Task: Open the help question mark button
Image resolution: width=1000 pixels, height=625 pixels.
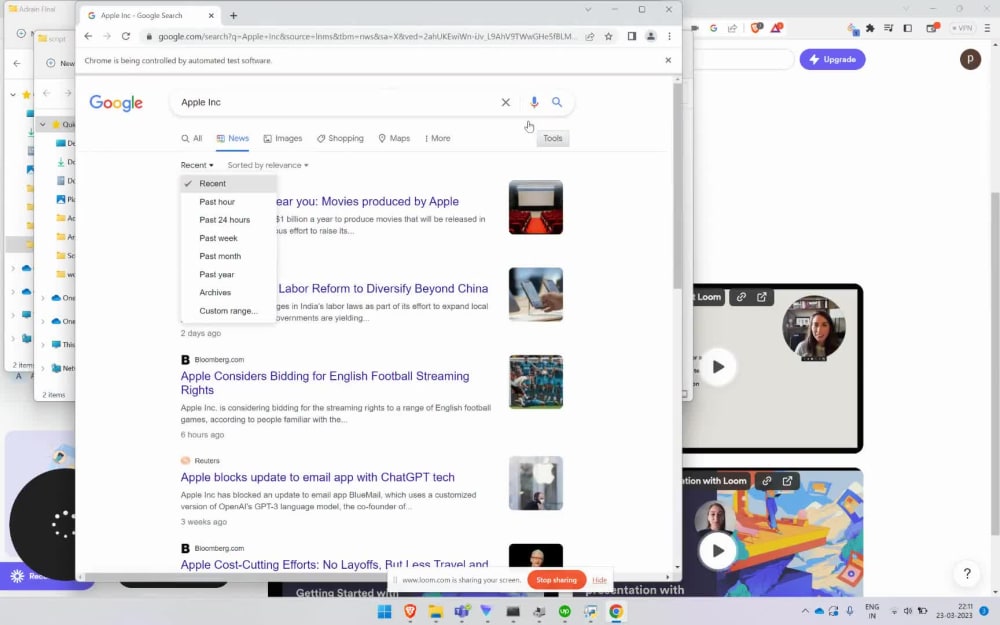Action: pos(967,573)
